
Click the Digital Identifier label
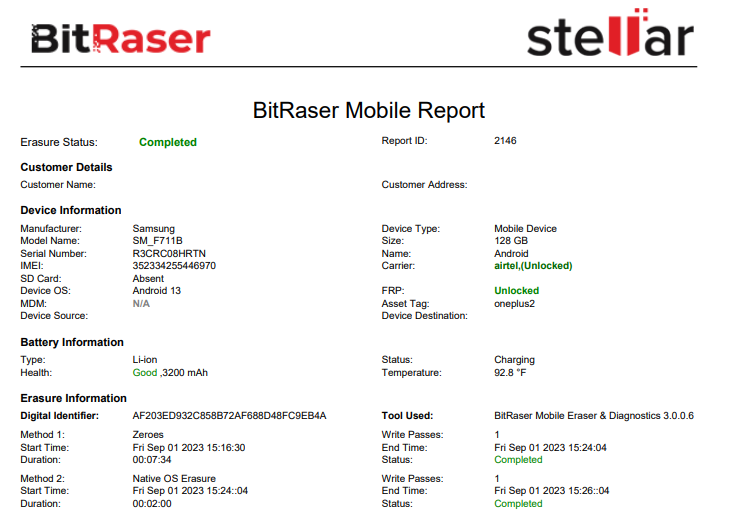60,416
